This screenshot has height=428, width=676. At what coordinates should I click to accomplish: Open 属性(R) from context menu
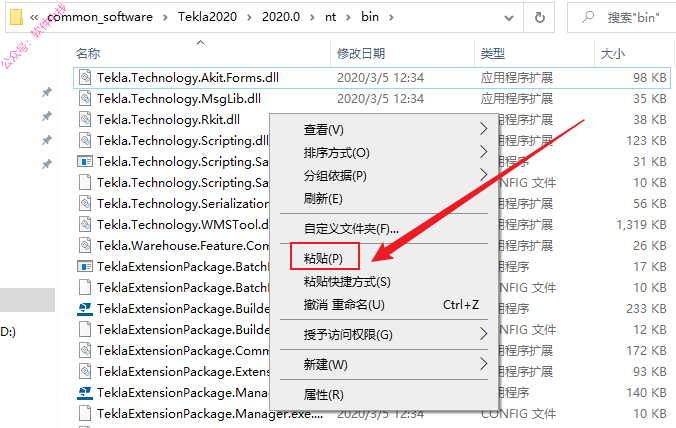[384, 394]
